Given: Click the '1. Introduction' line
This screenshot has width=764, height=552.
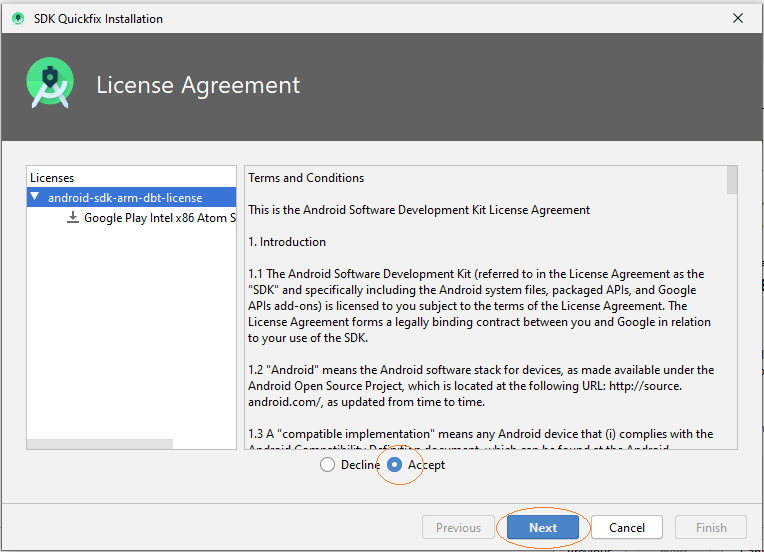Looking at the screenshot, I should pyautogui.click(x=287, y=242).
